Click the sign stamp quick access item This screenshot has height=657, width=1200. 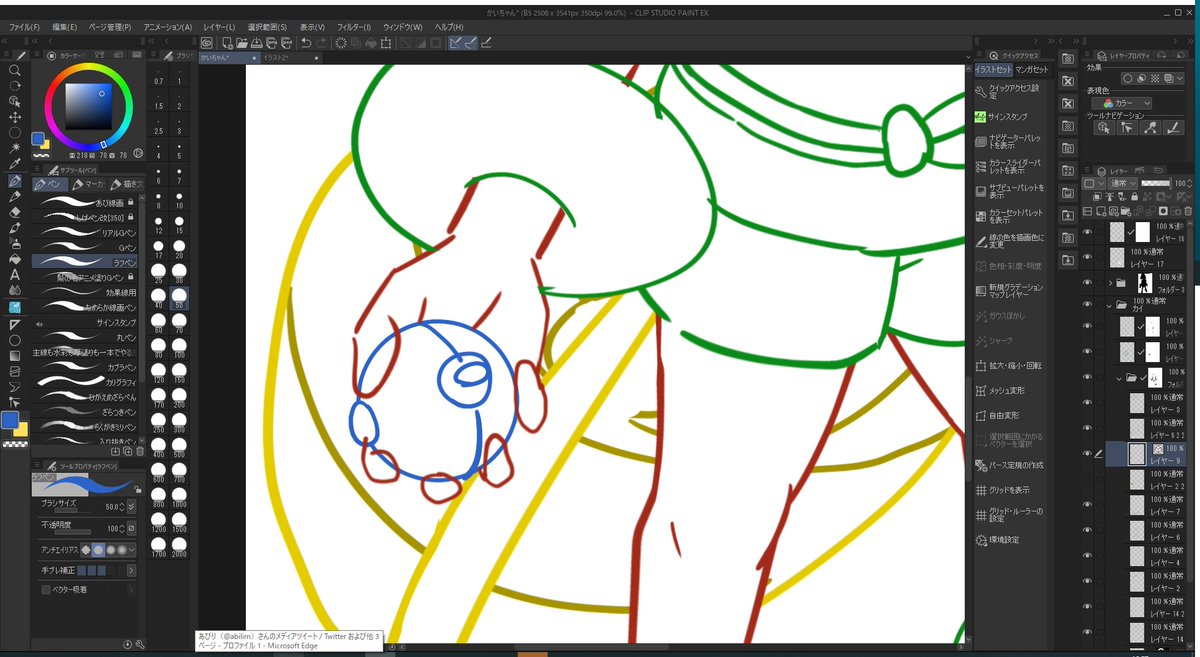click(1009, 117)
